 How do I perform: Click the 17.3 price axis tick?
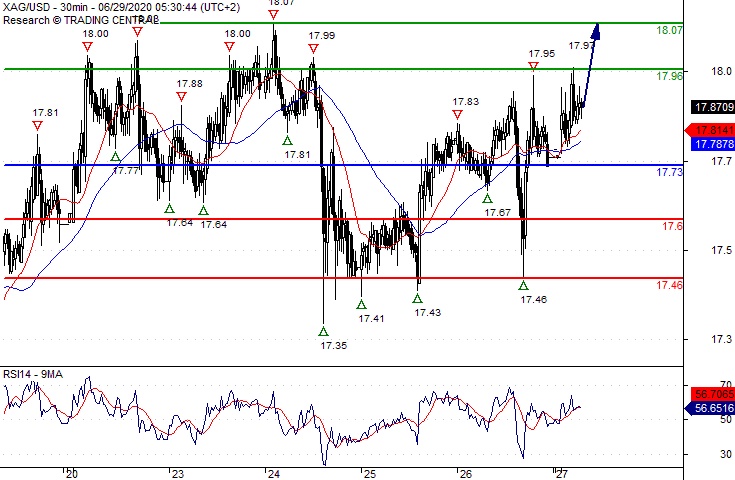coord(722,339)
